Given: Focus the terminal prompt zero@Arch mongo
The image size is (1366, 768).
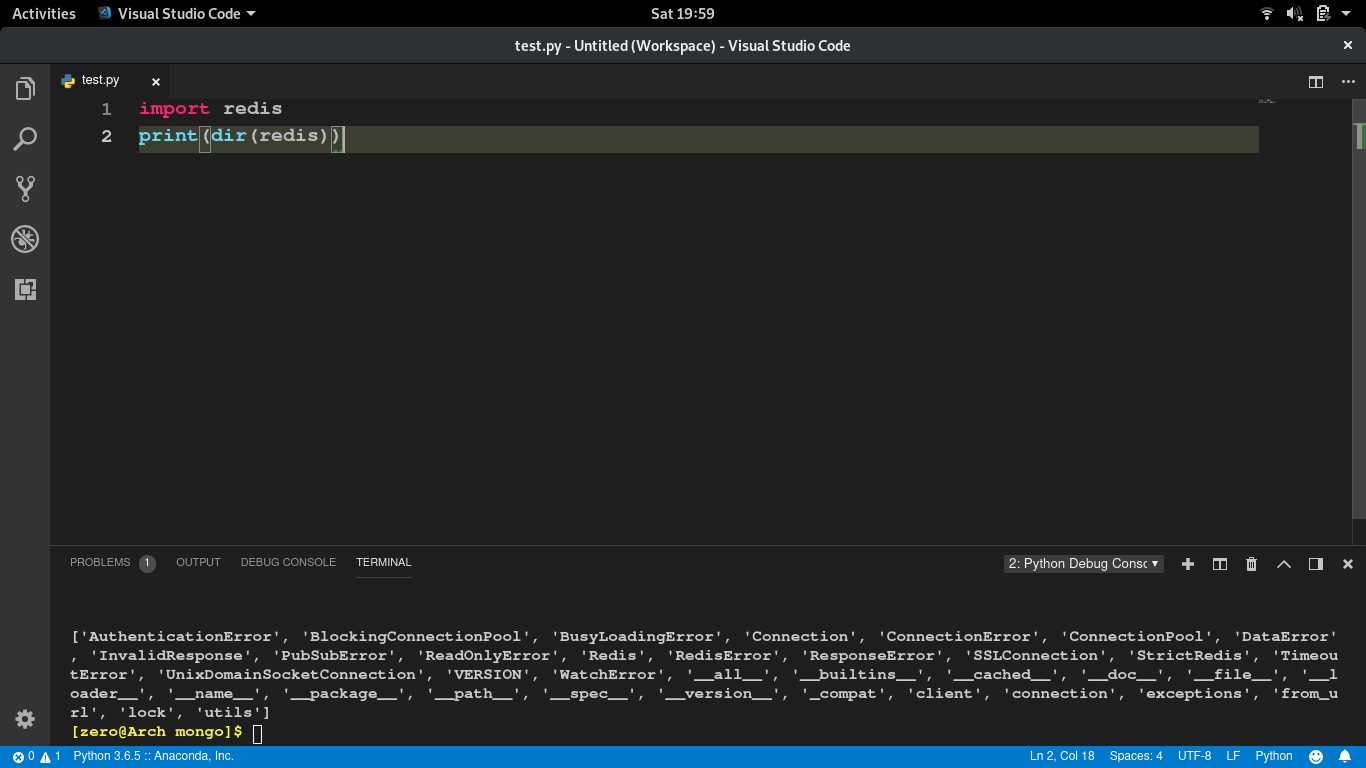Looking at the screenshot, I should (x=157, y=732).
